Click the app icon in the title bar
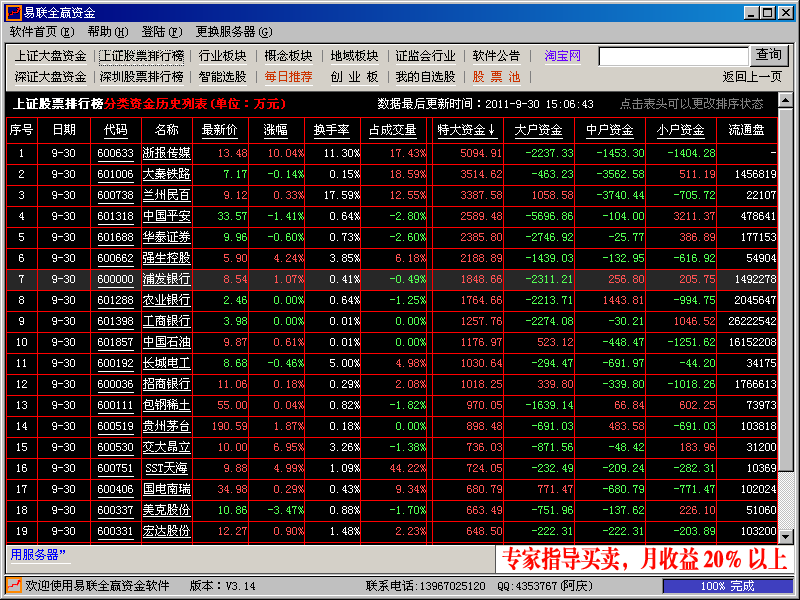 pos(13,13)
